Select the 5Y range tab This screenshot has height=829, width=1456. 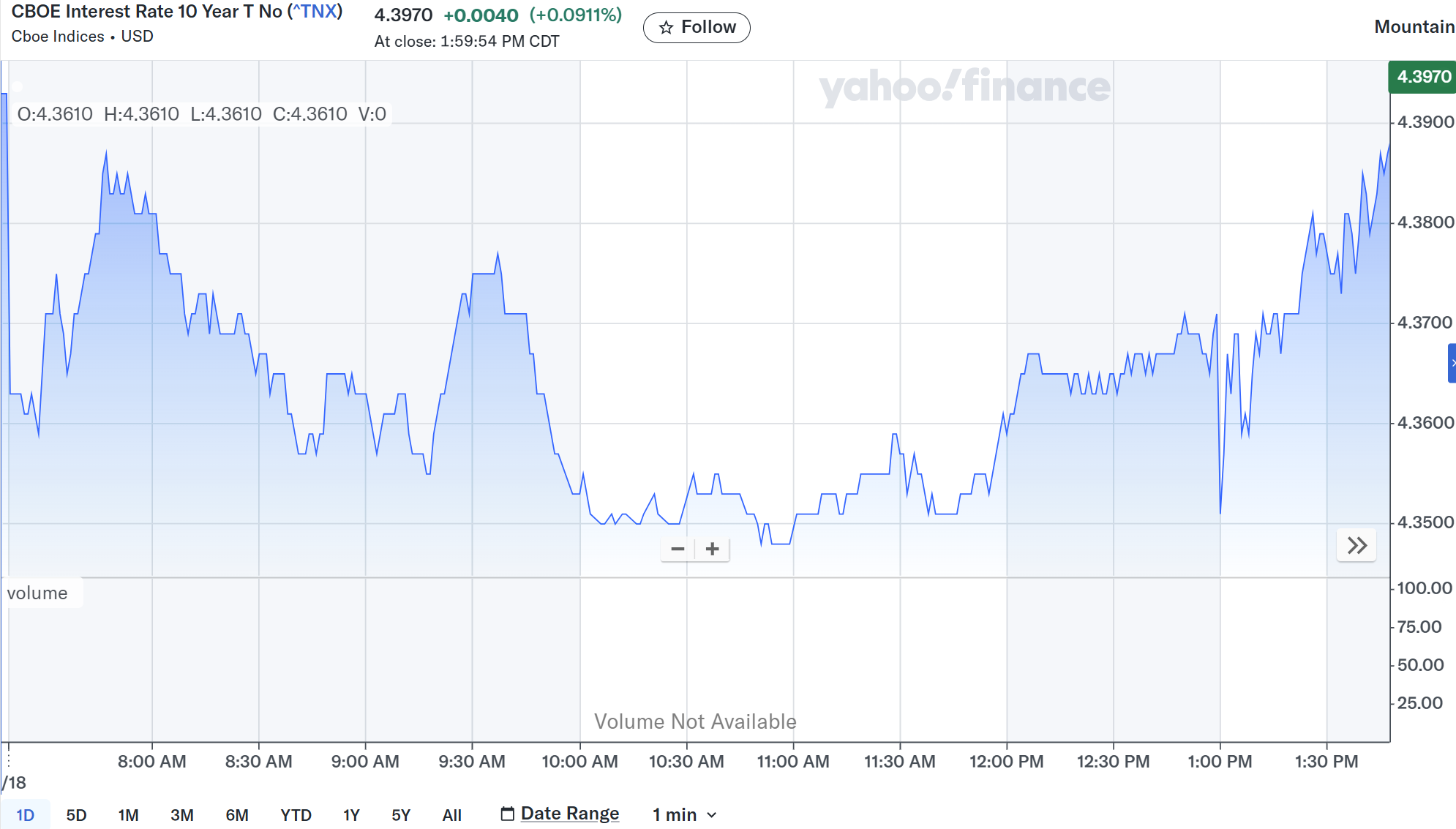pos(401,815)
